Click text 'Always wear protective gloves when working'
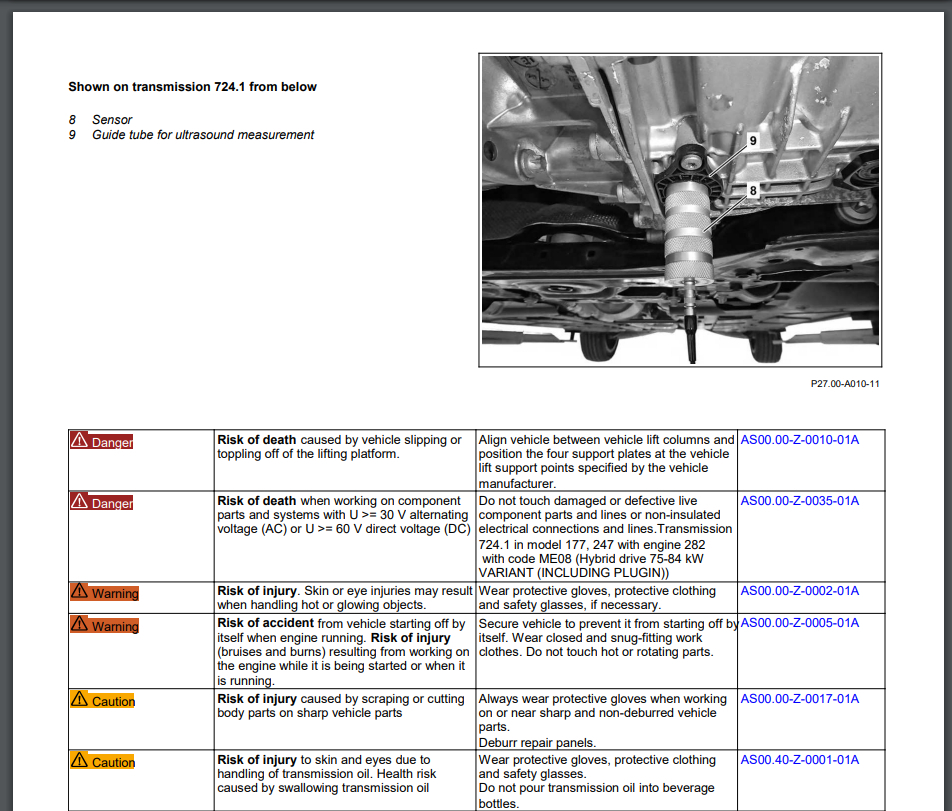952x811 pixels. coord(602,699)
